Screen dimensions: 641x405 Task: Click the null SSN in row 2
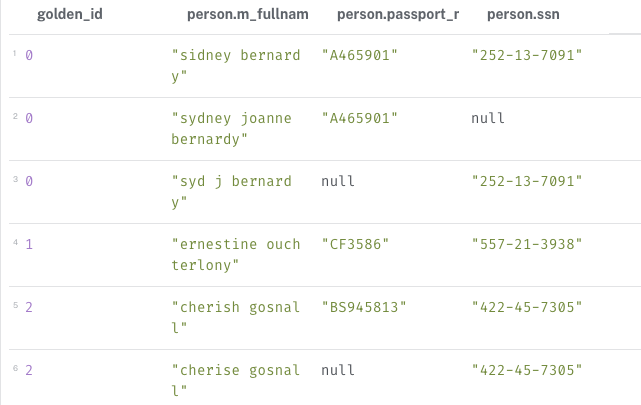pos(488,118)
